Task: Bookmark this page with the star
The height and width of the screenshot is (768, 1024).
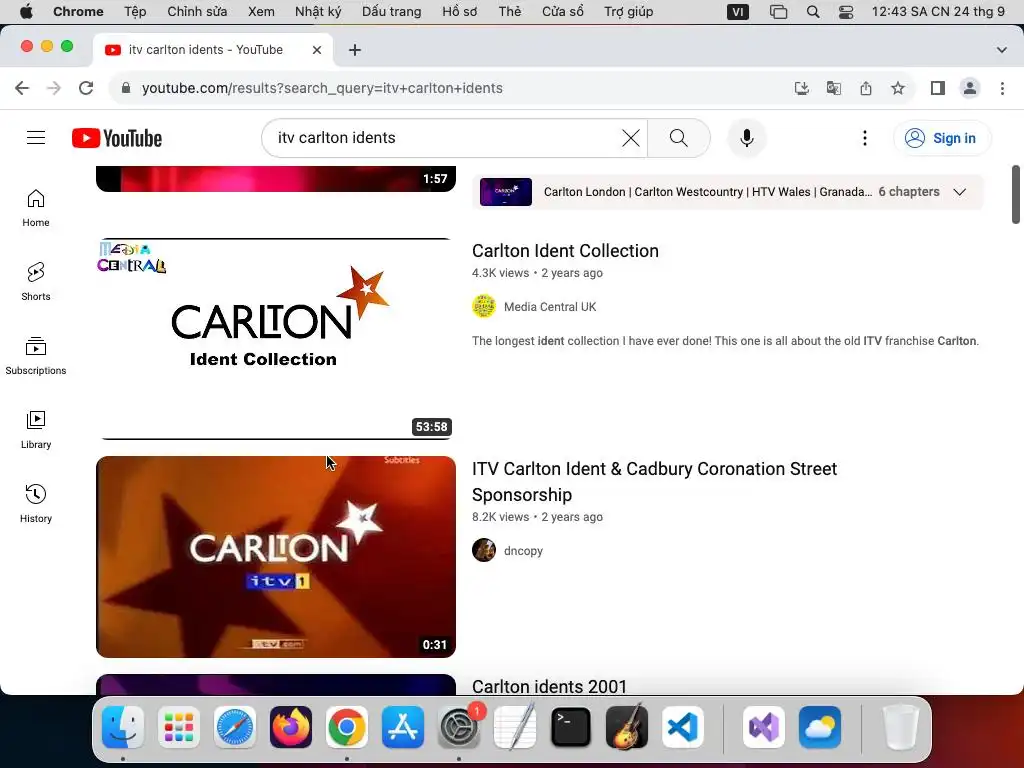Action: pyautogui.click(x=898, y=88)
